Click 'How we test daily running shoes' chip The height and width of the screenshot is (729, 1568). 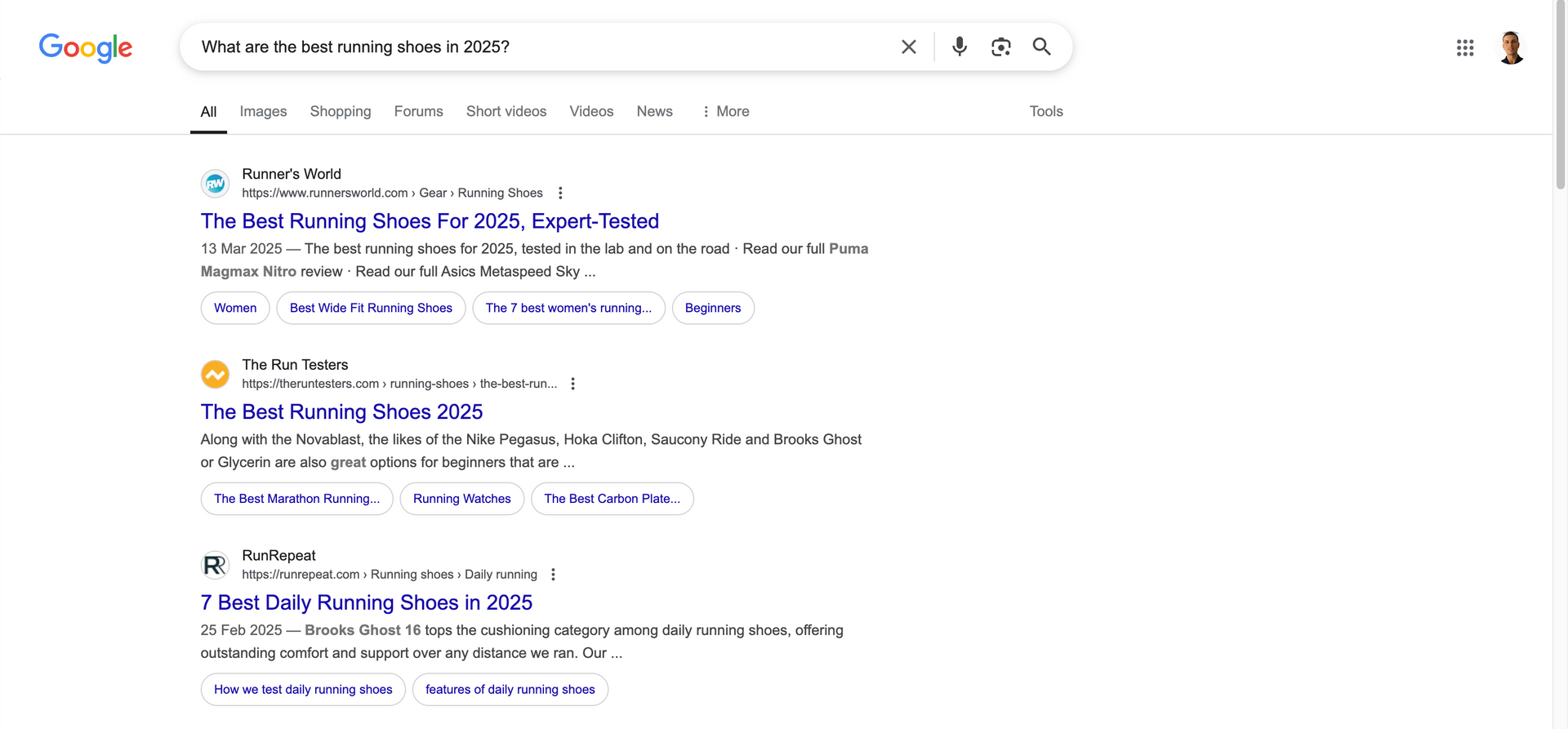coord(303,690)
